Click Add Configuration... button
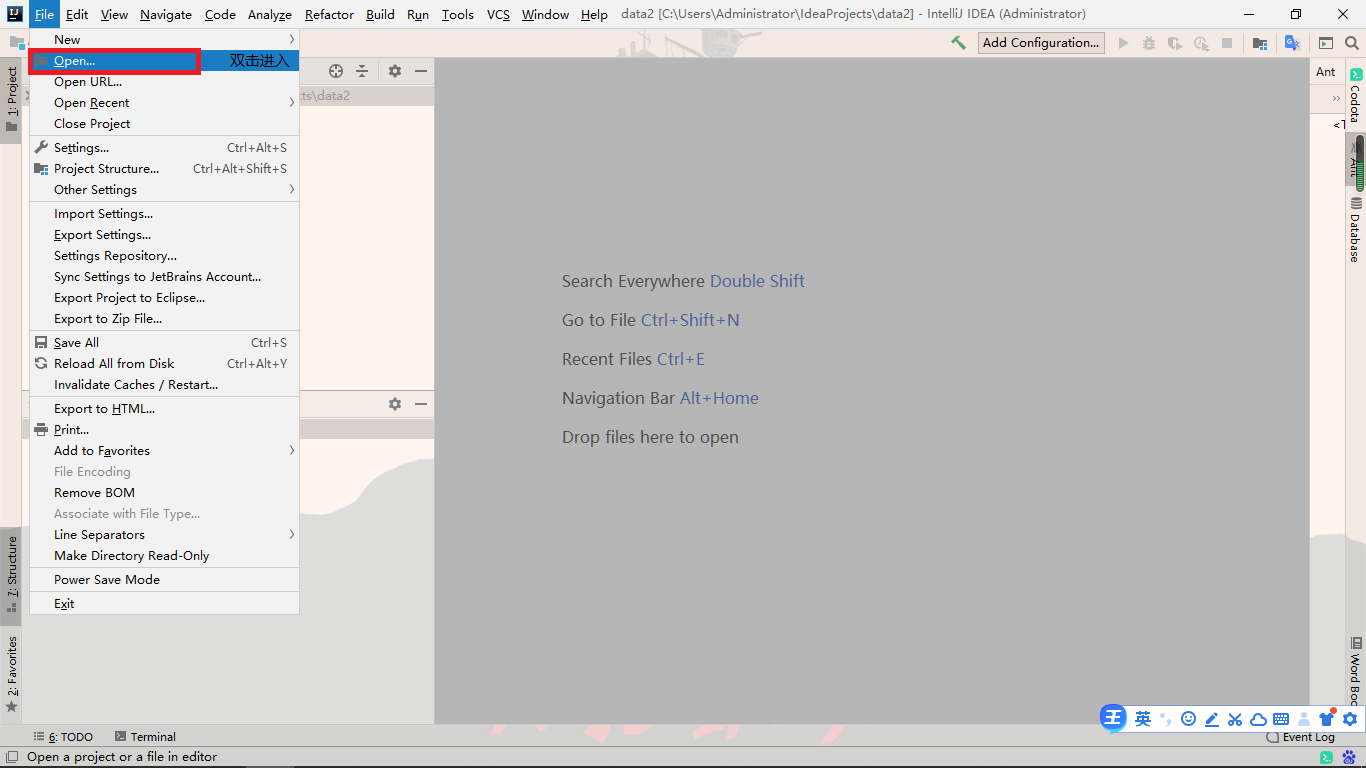1366x768 pixels. pos(1040,42)
